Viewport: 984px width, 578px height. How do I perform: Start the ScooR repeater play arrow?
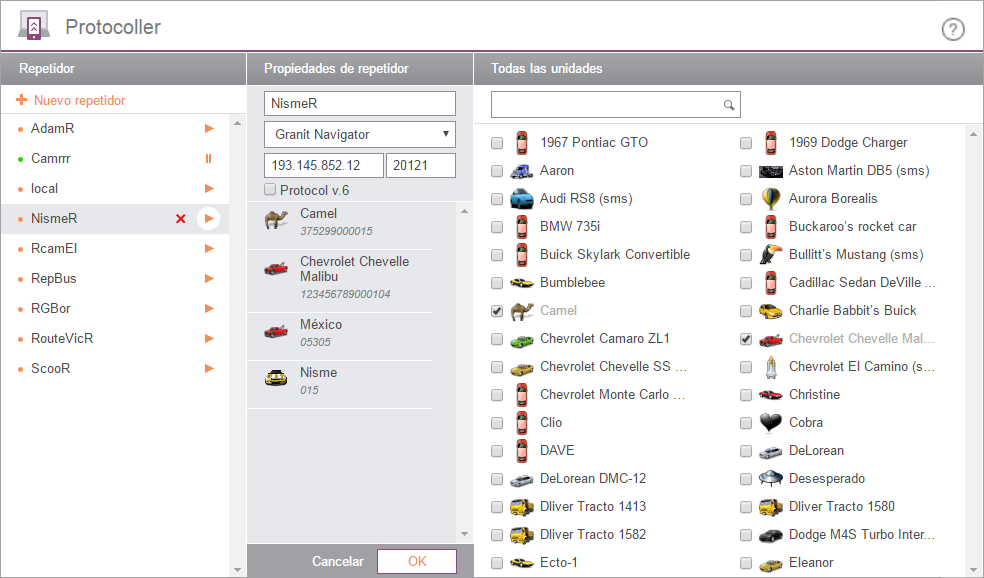click(209, 368)
